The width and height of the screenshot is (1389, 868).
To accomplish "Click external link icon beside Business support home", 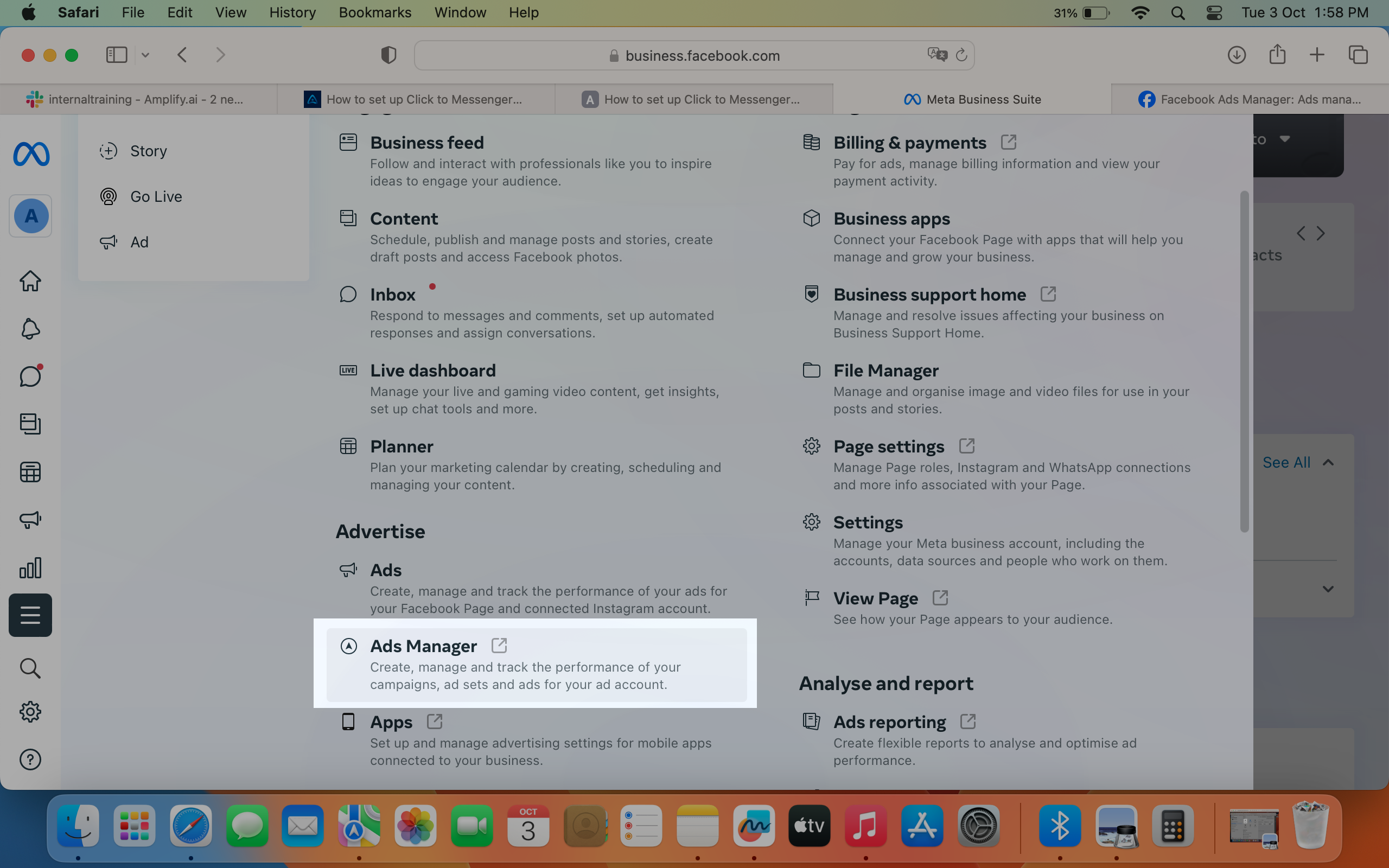I will [1048, 294].
